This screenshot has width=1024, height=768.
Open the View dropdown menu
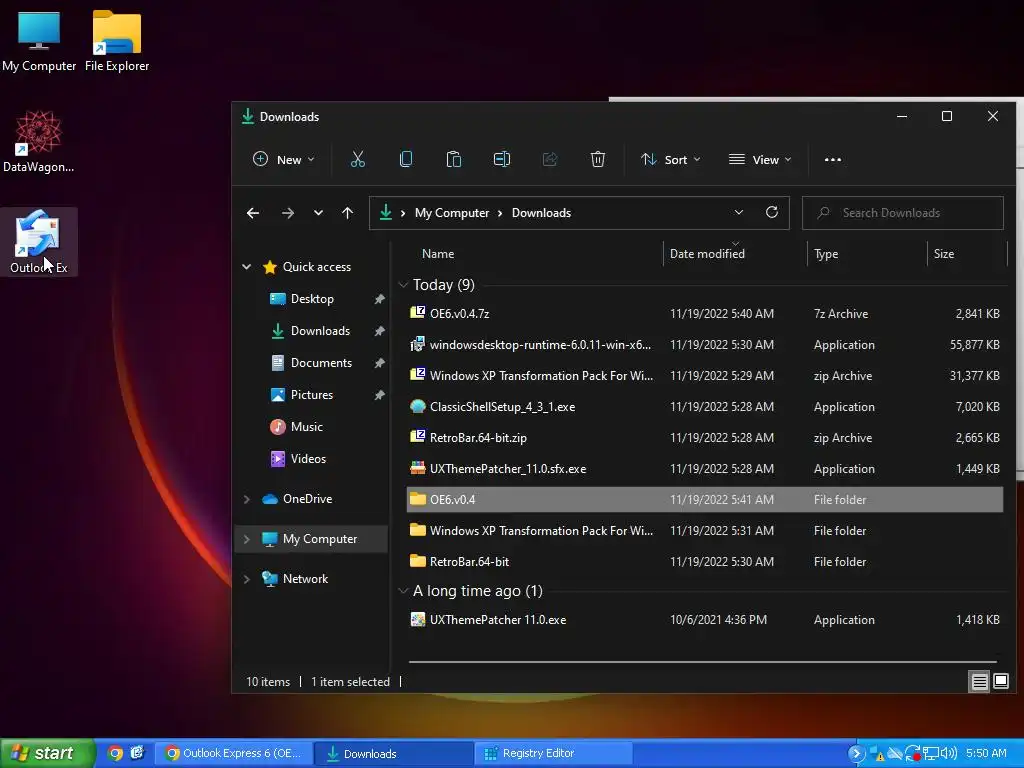760,159
